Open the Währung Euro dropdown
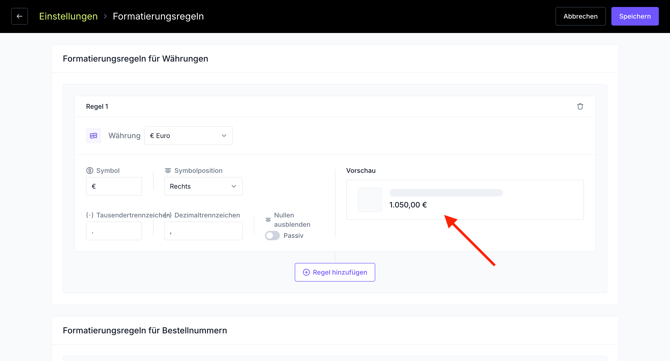Screen dimensions: 670x361 pyautogui.click(x=188, y=135)
